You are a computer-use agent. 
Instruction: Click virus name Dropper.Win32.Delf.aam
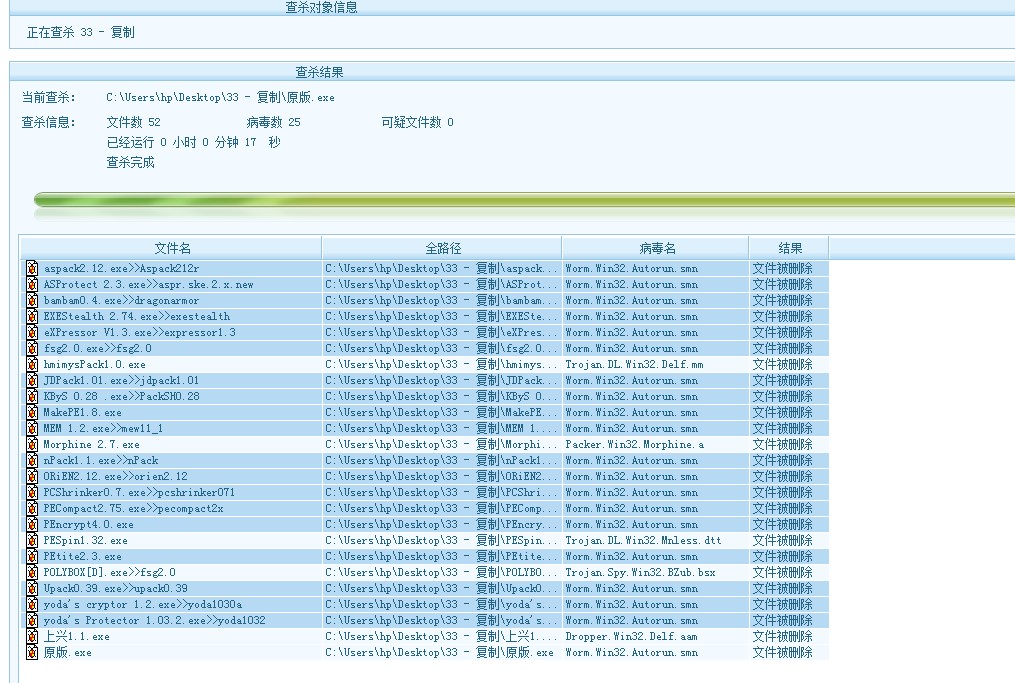click(x=631, y=636)
